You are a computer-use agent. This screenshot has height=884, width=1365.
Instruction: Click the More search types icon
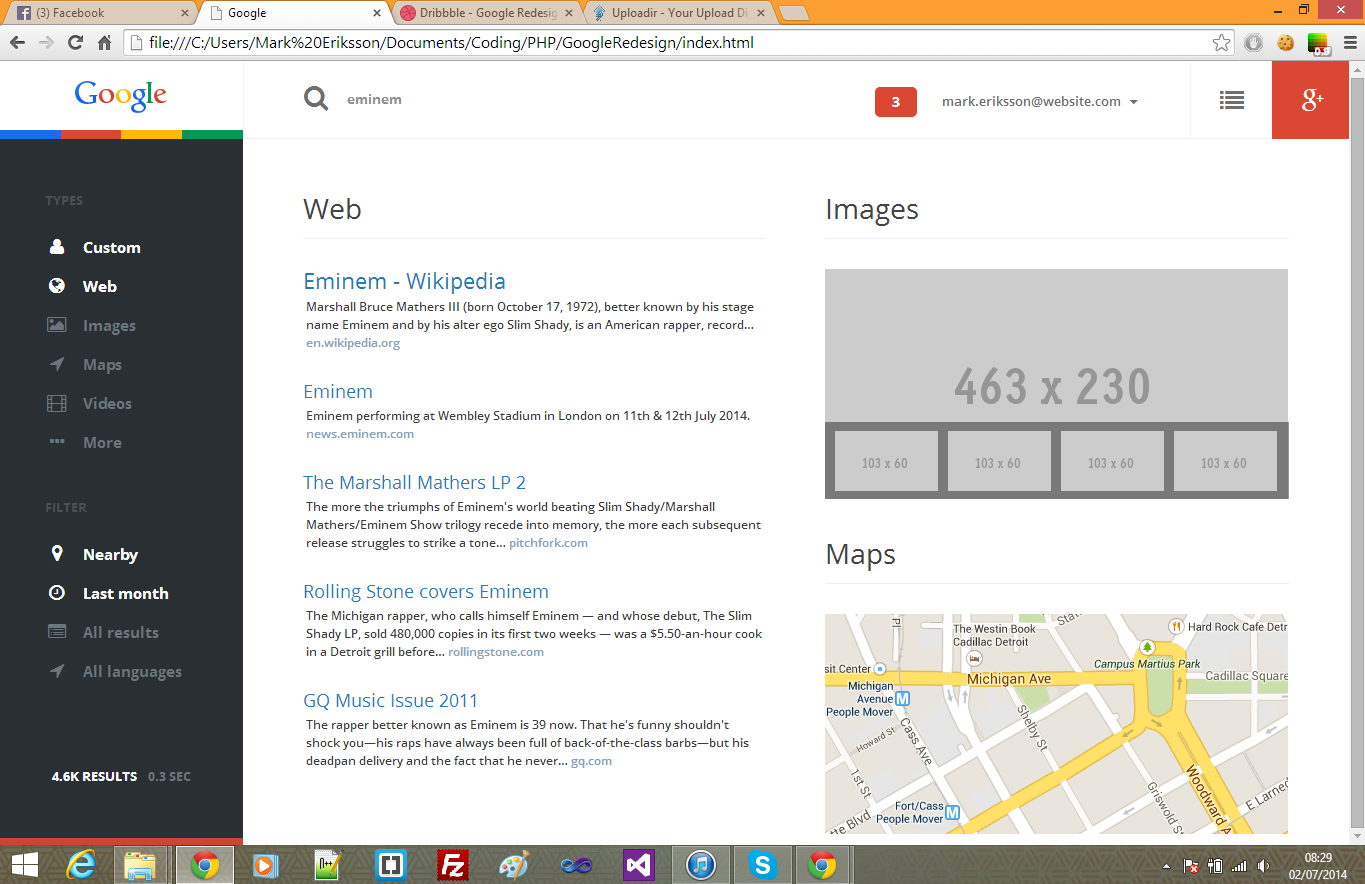pos(57,442)
